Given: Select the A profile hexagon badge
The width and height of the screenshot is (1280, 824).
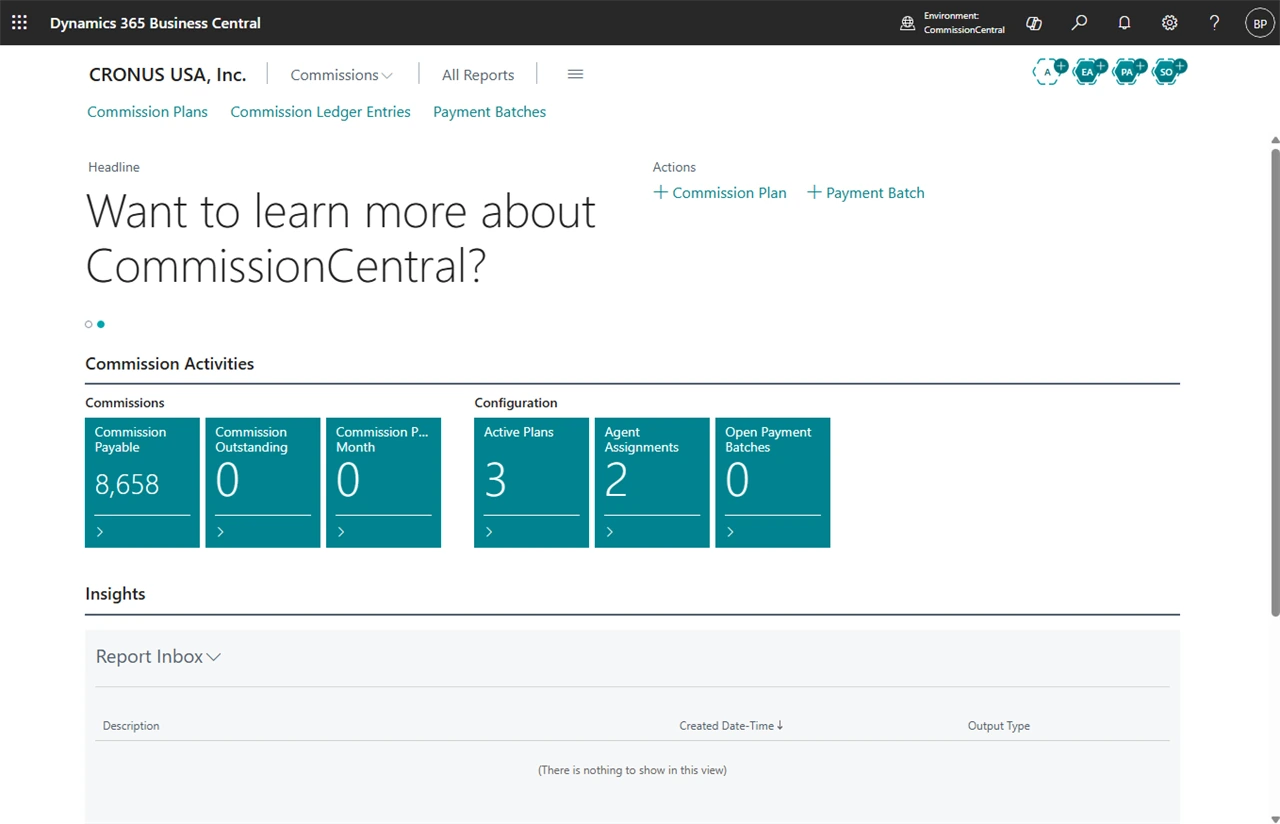Looking at the screenshot, I should click(x=1049, y=72).
